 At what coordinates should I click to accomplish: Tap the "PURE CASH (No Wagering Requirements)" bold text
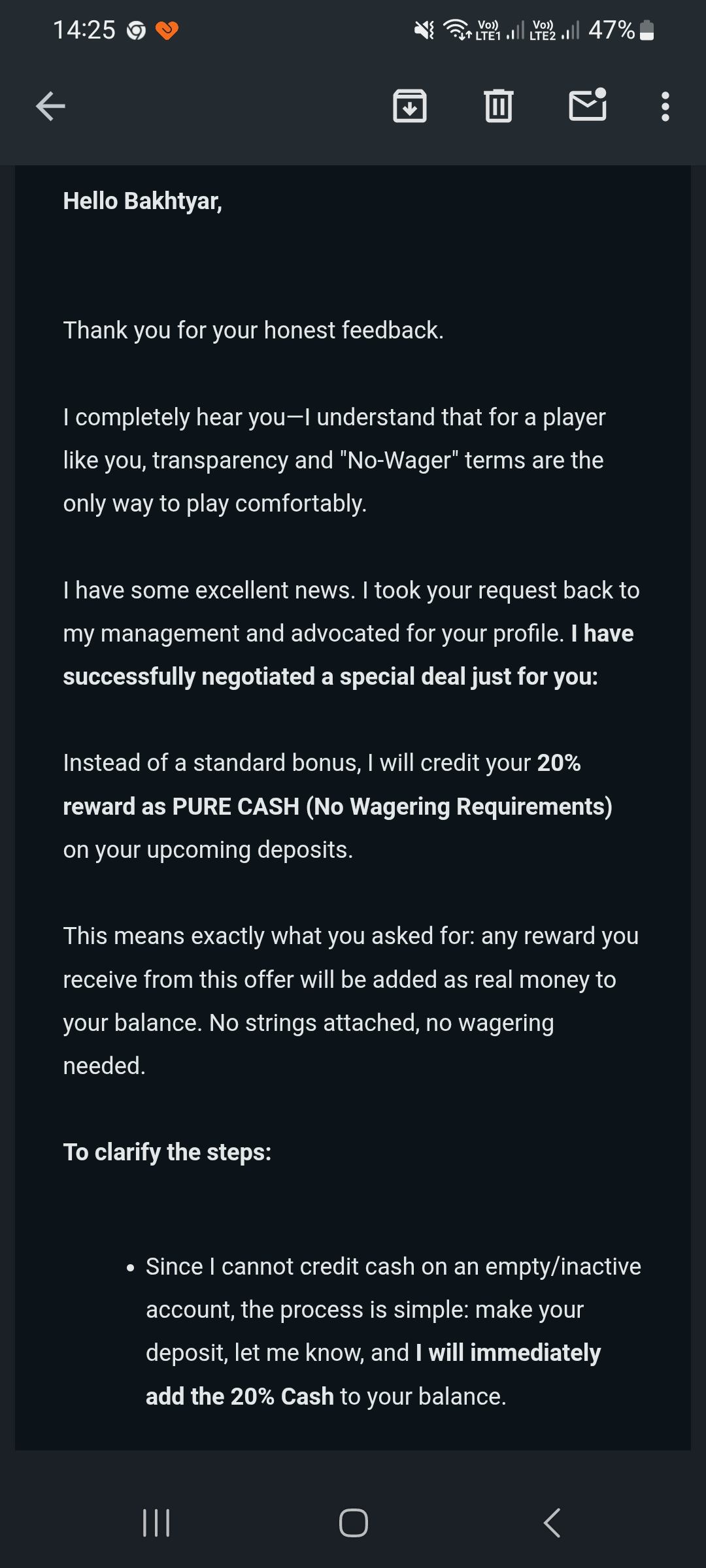[x=392, y=806]
